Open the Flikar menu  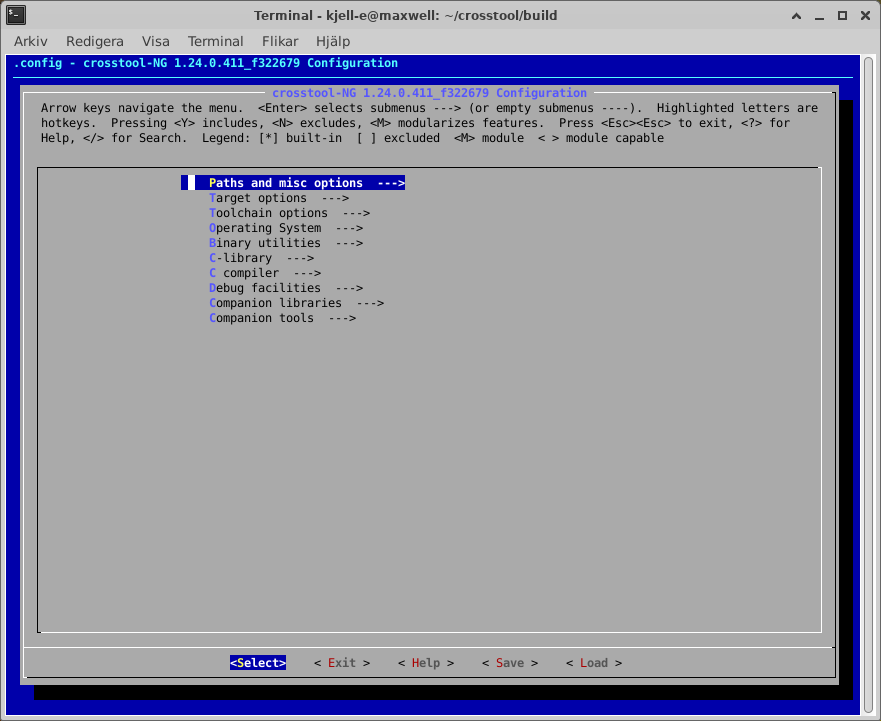point(280,42)
